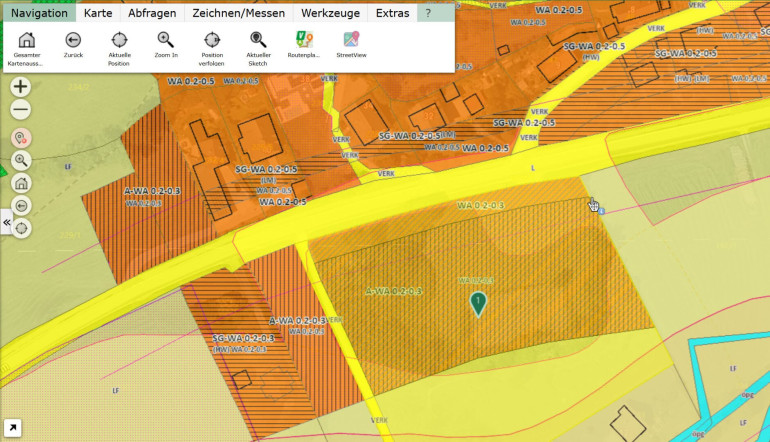Zoom in with the map plus button
770x442 pixels.
point(21,87)
